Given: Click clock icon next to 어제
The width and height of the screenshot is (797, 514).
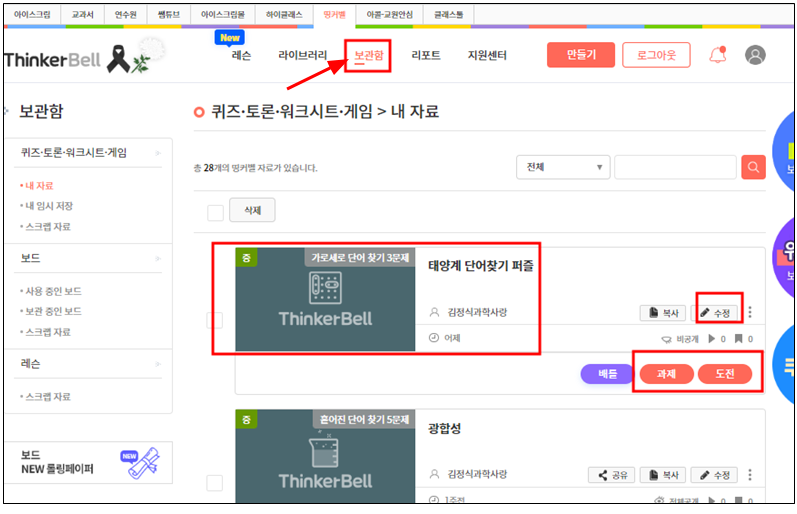Looking at the screenshot, I should click(x=434, y=338).
